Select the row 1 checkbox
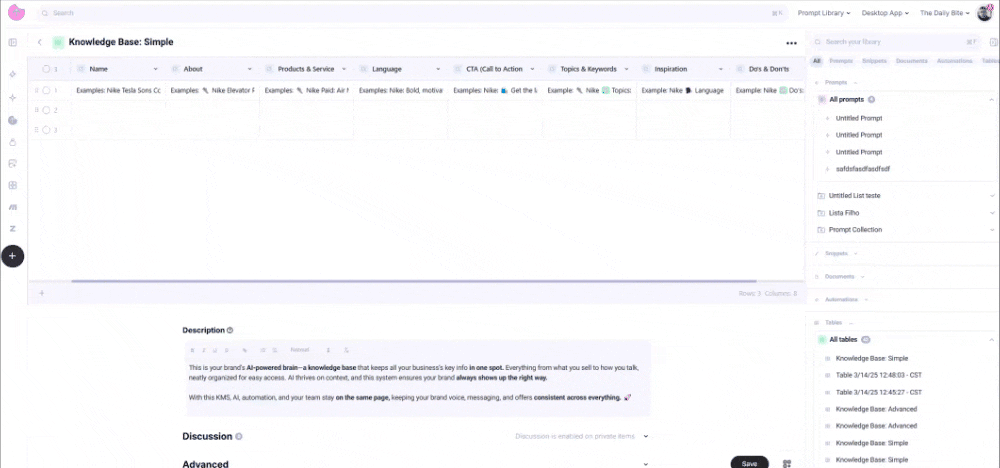The height and width of the screenshot is (468, 1000). (46, 90)
